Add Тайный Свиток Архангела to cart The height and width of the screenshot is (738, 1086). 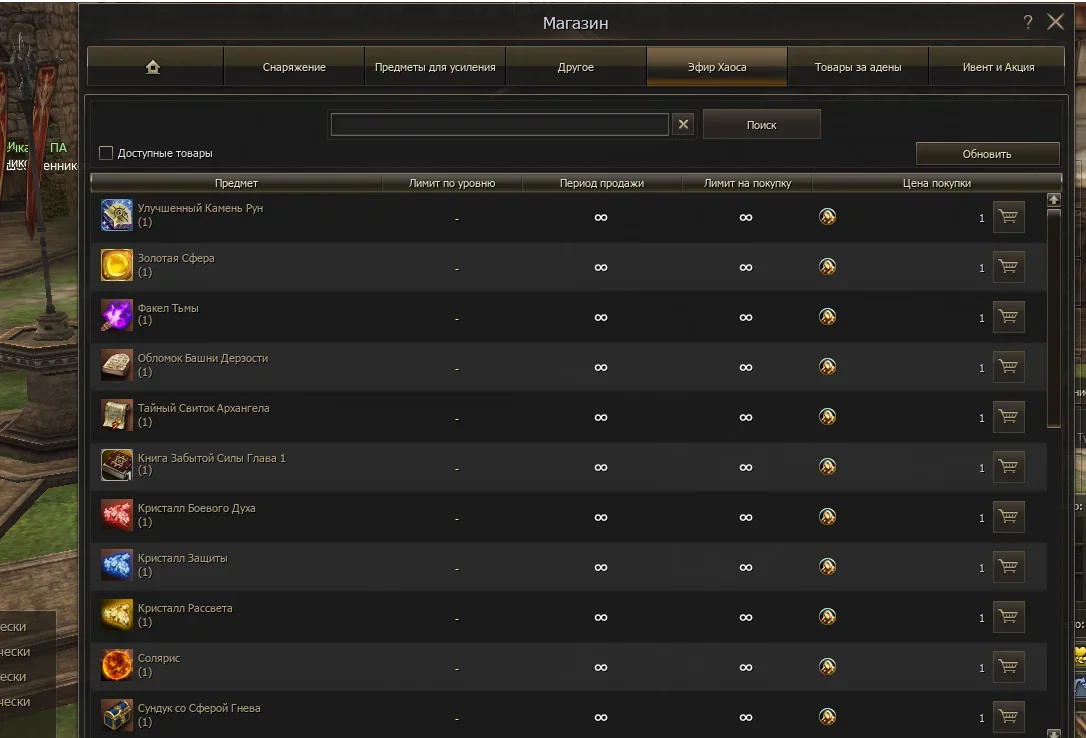click(x=1008, y=416)
